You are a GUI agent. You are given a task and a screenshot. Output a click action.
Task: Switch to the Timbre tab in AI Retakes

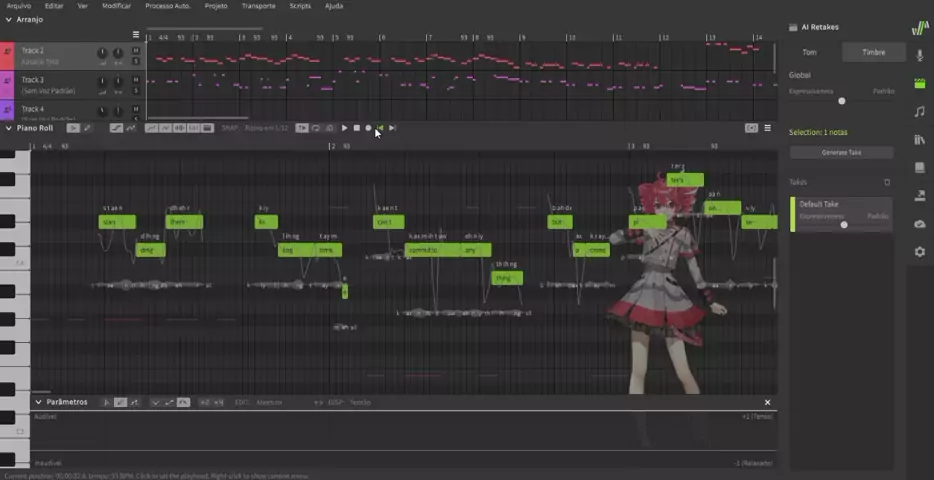pyautogui.click(x=874, y=52)
